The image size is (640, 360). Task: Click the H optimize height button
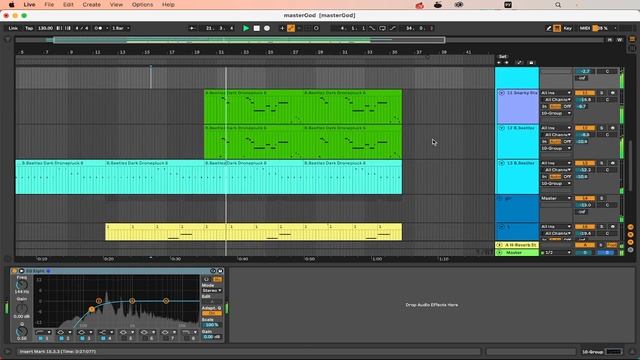coord(610,40)
